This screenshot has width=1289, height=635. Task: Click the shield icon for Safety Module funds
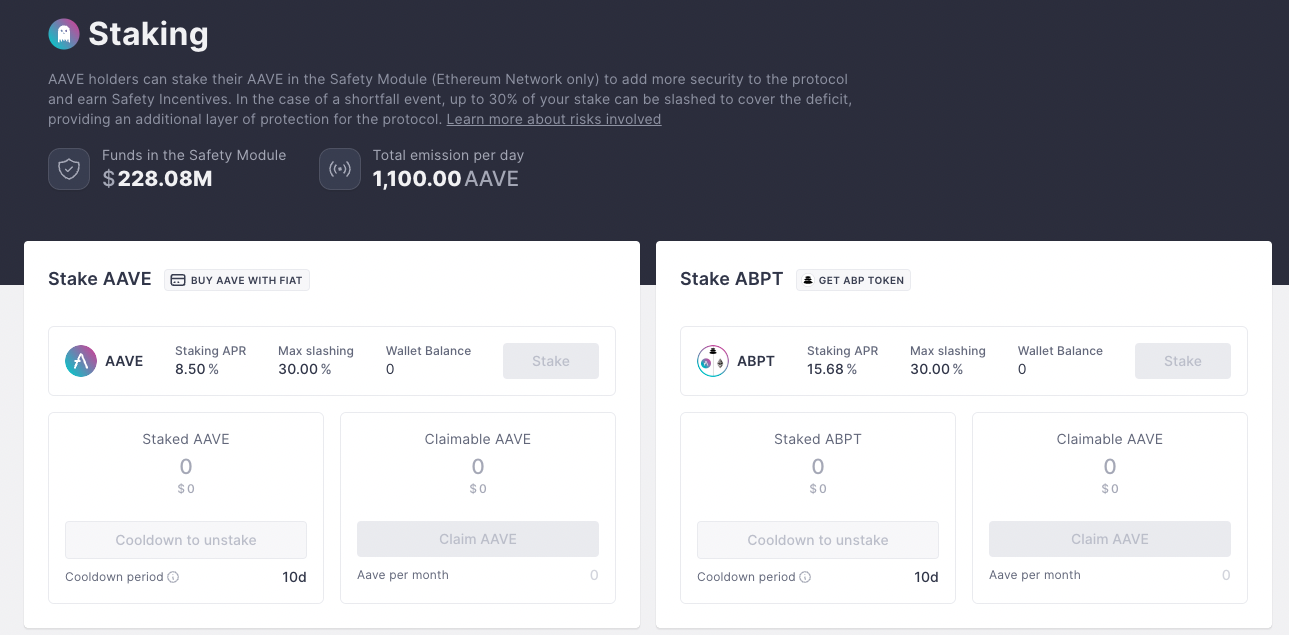click(x=69, y=169)
